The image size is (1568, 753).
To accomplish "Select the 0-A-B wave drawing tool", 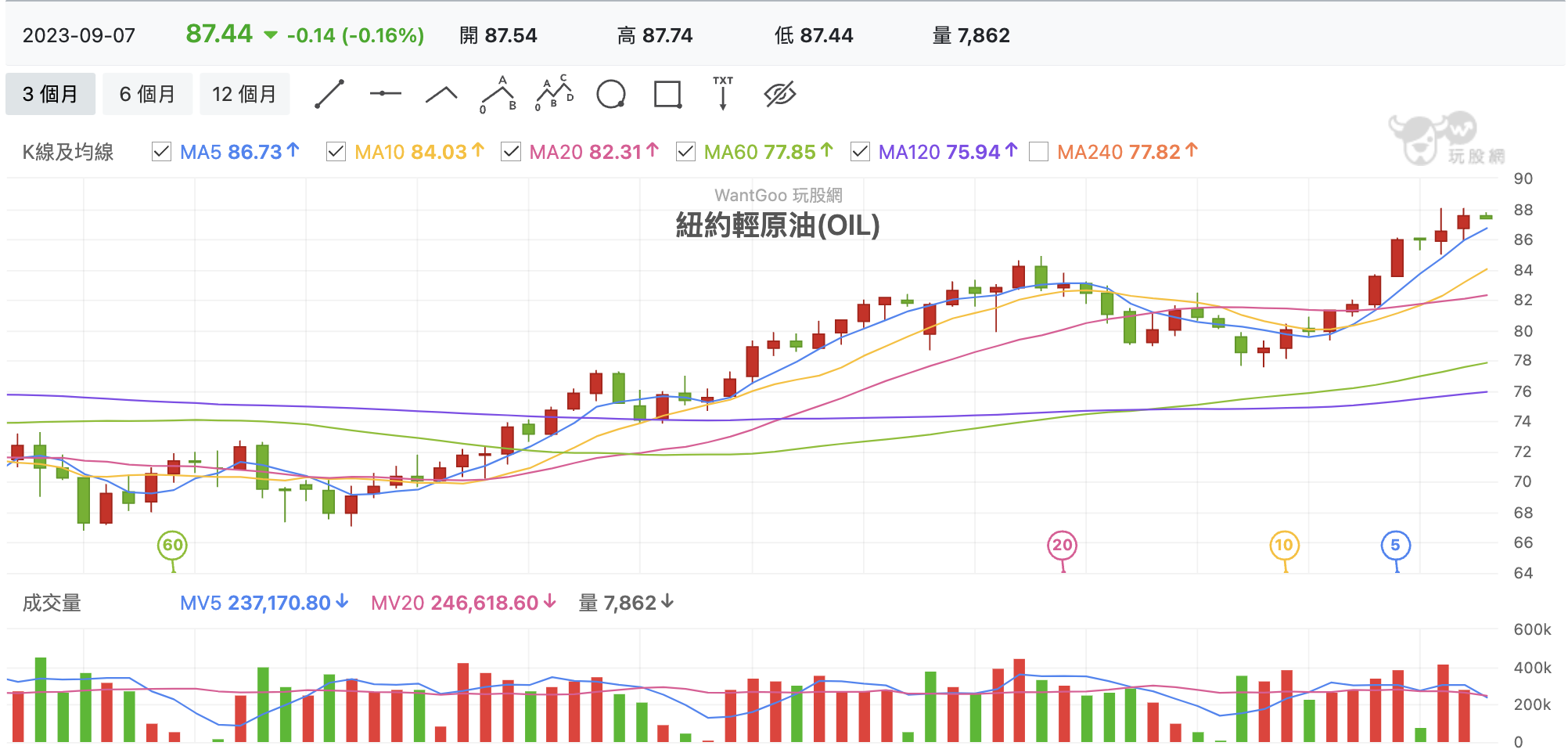I will (498, 95).
